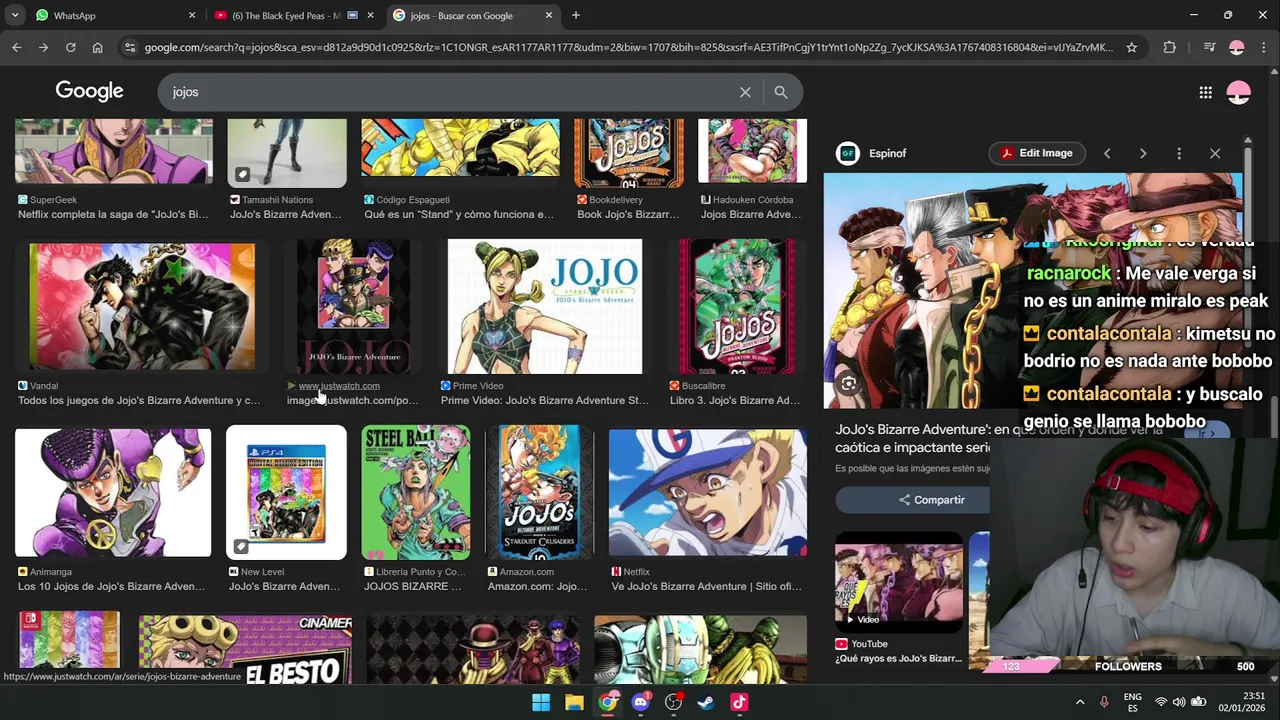Open File Explorer from the taskbar
This screenshot has width=1280, height=720.
(x=574, y=702)
